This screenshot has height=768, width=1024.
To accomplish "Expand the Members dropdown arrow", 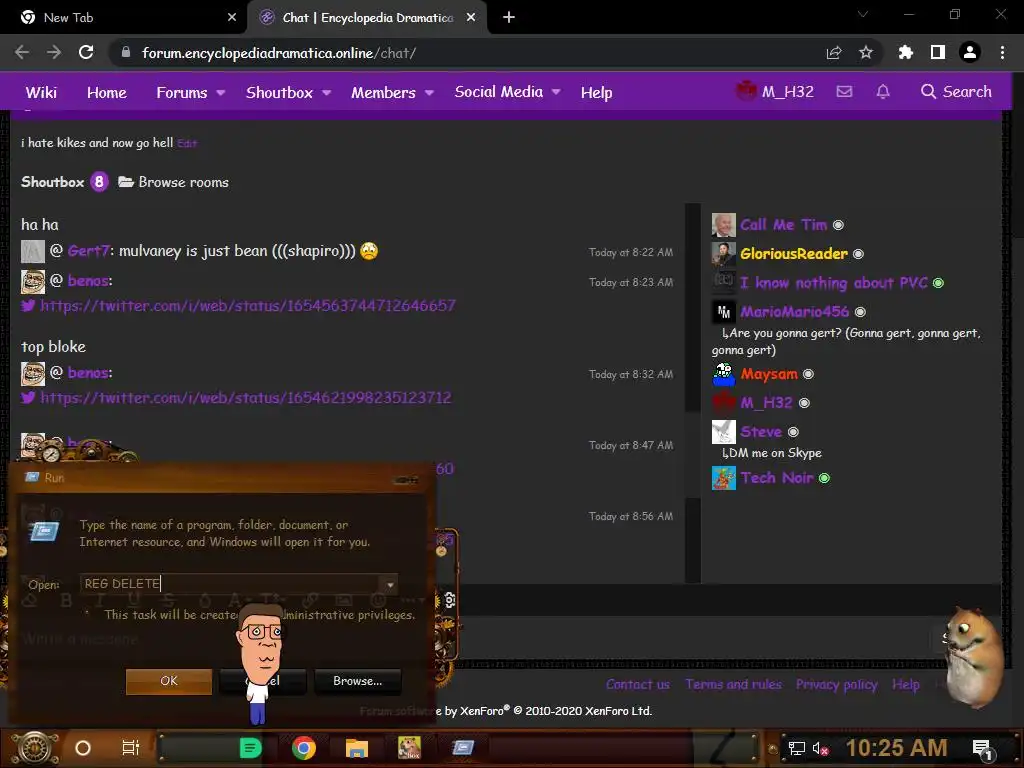I will point(429,93).
